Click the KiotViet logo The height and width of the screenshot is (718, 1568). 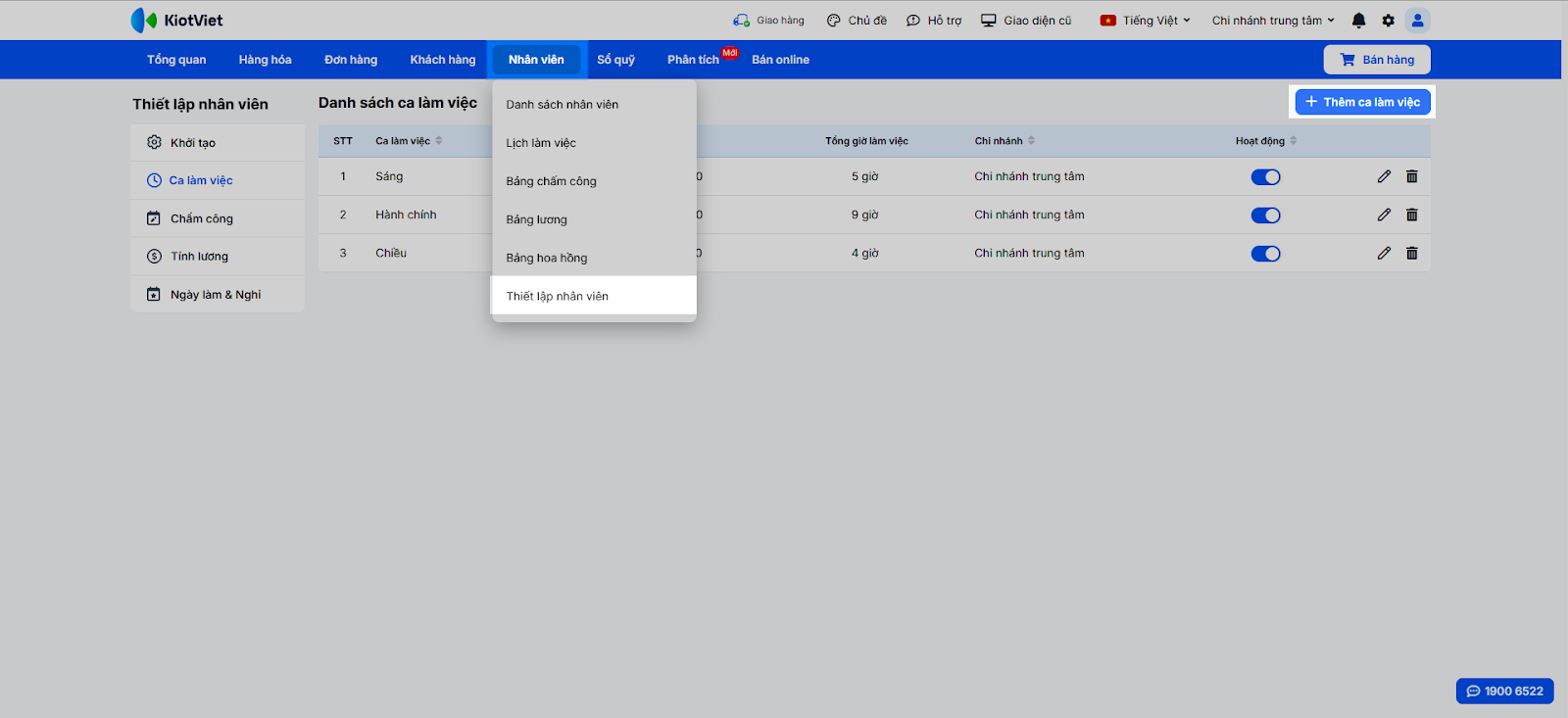tap(176, 20)
